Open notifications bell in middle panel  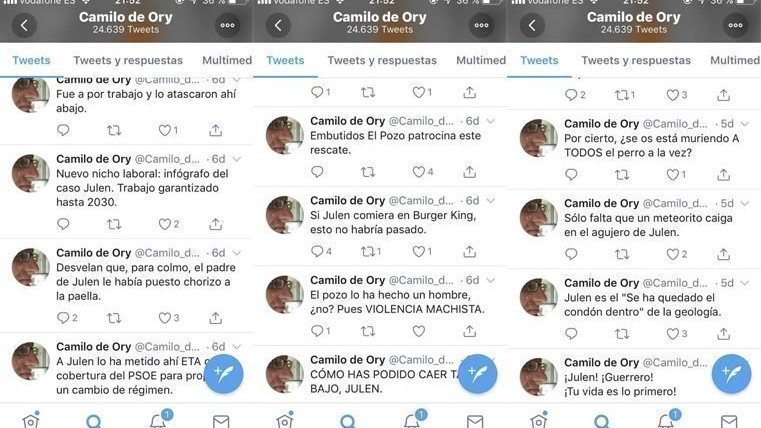pos(412,420)
